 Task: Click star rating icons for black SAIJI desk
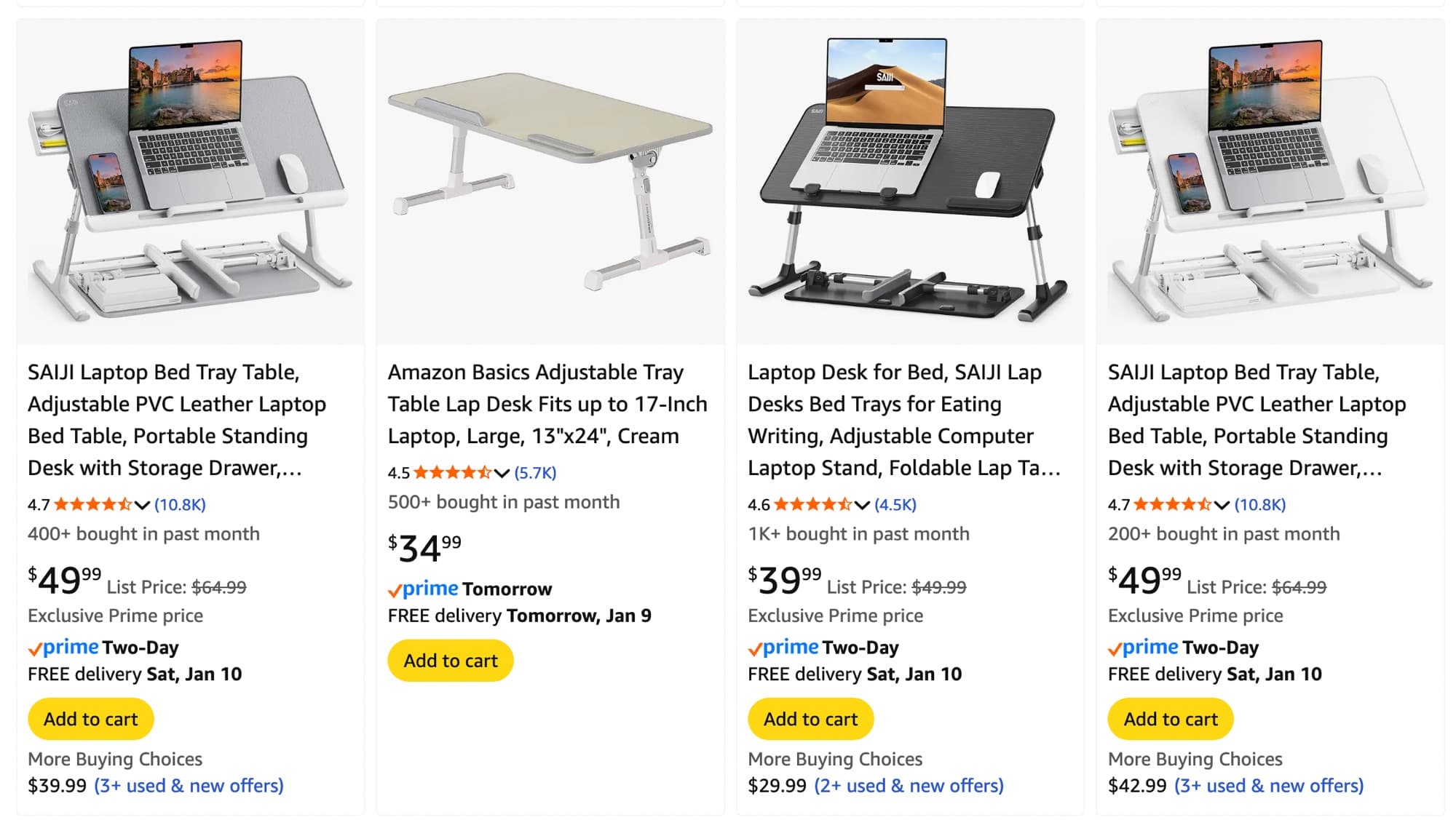[812, 505]
